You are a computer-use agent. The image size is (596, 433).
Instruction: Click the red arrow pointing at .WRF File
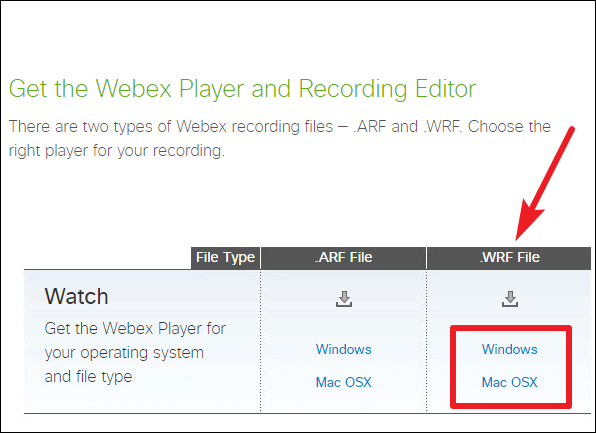[x=544, y=184]
